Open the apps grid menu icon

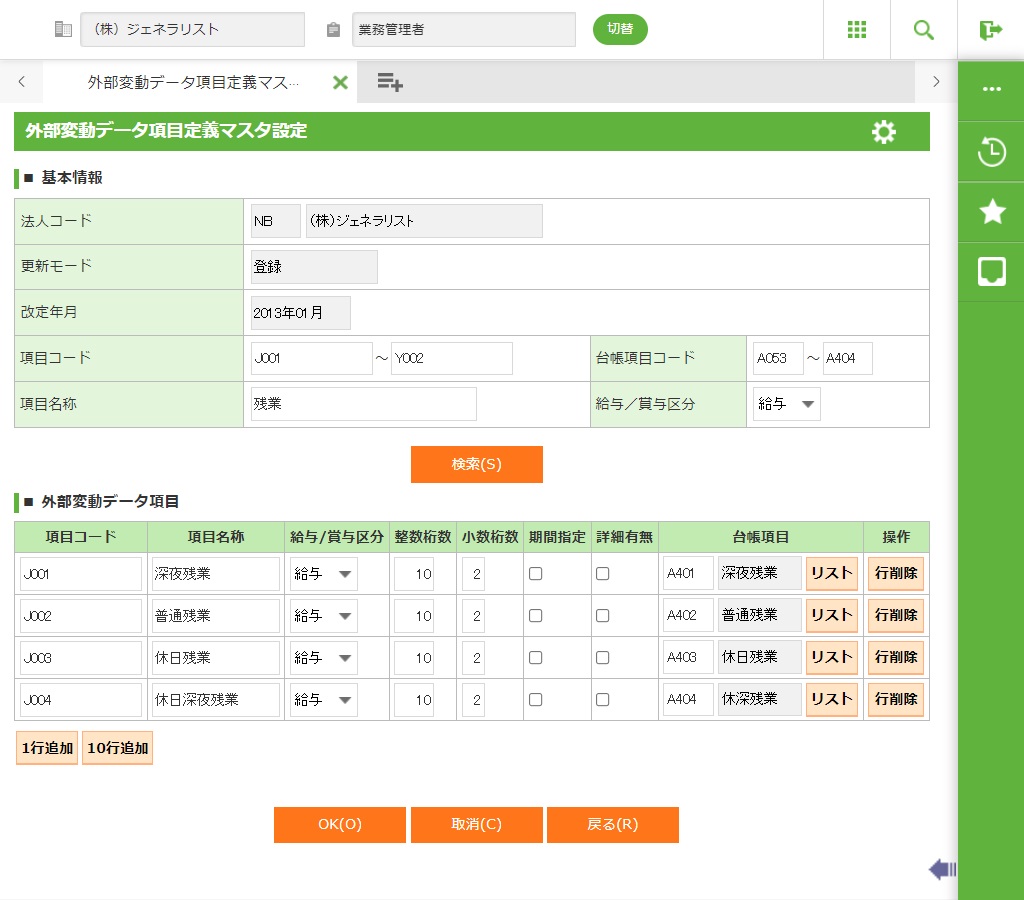(x=856, y=30)
